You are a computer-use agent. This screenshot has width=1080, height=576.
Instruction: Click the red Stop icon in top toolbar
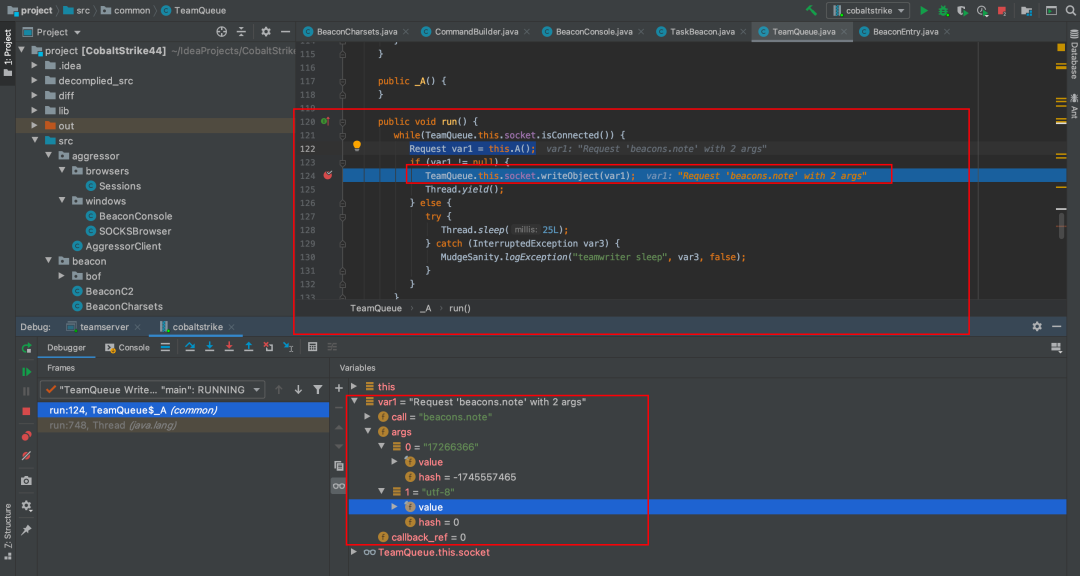coord(1002,10)
